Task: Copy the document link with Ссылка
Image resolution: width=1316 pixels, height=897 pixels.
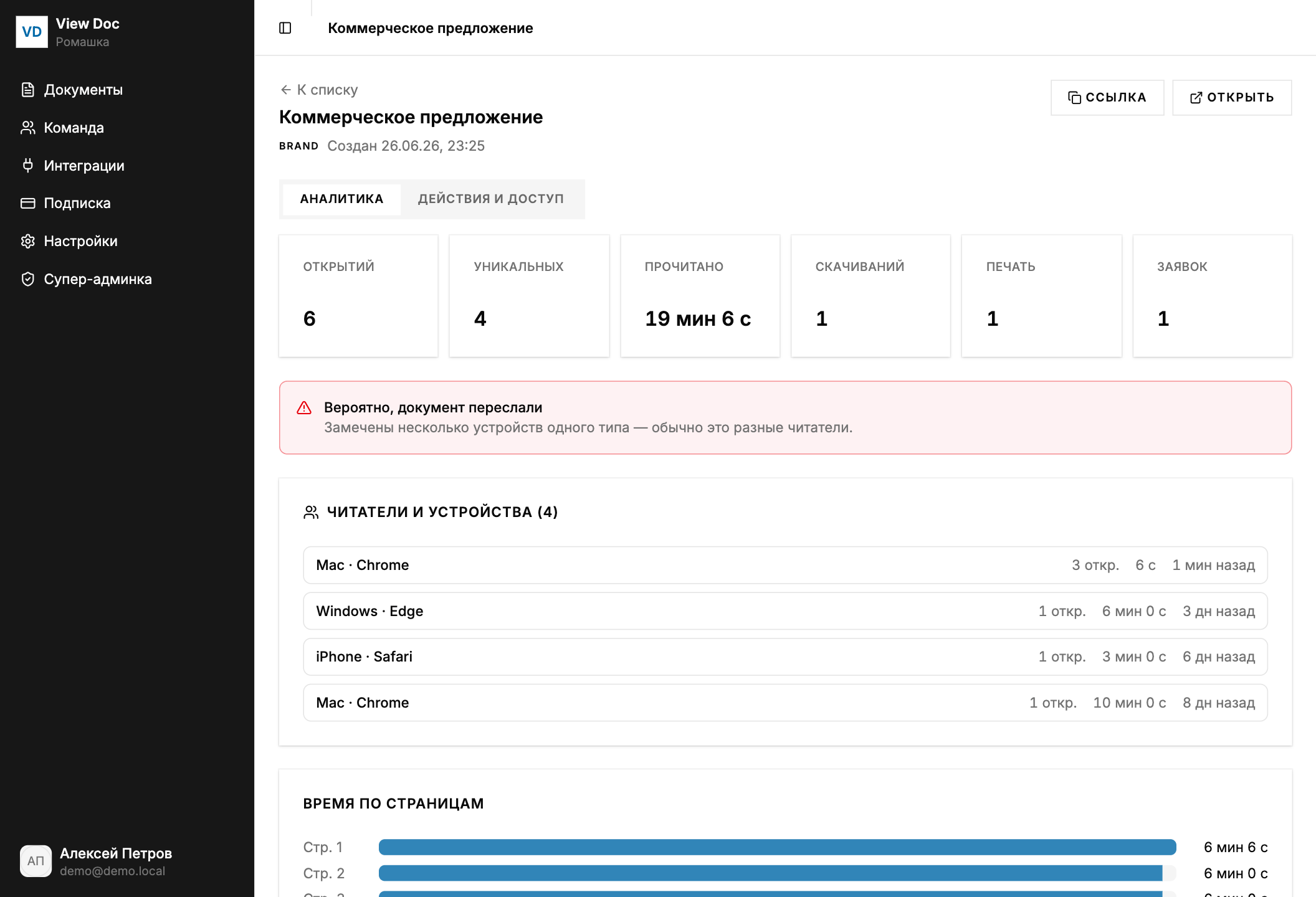Action: click(x=1107, y=97)
